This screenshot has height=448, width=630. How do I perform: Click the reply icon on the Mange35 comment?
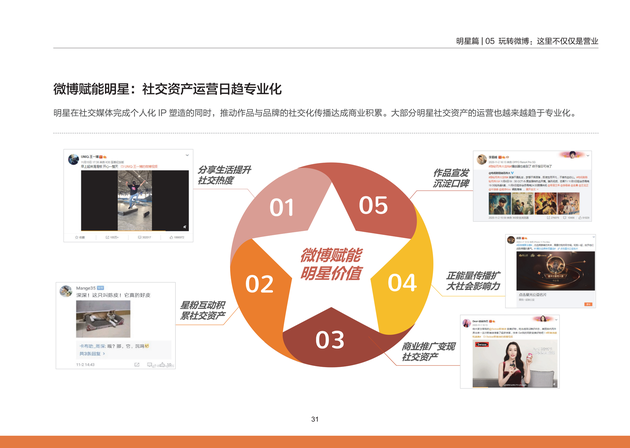150,364
